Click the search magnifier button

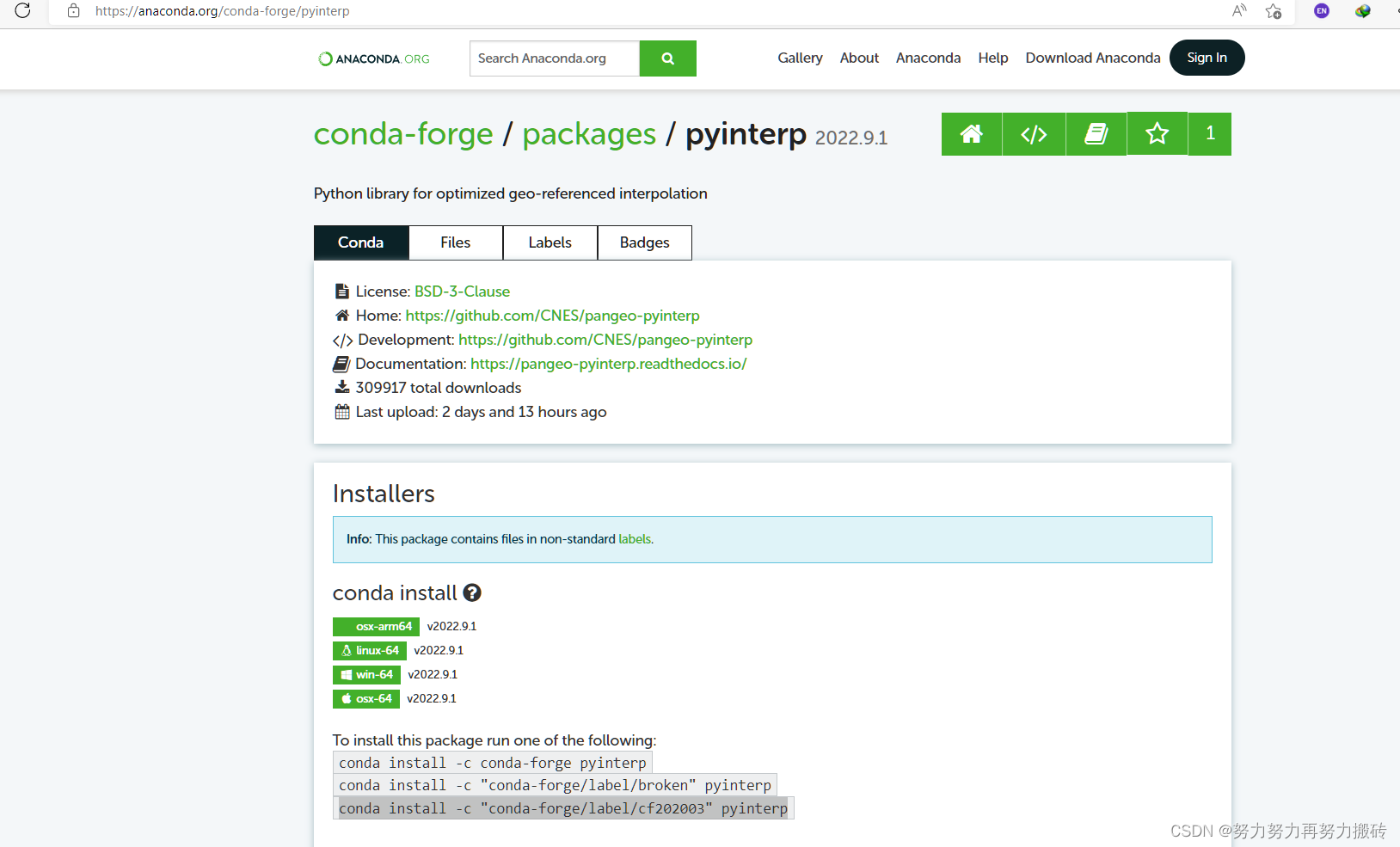tap(667, 58)
